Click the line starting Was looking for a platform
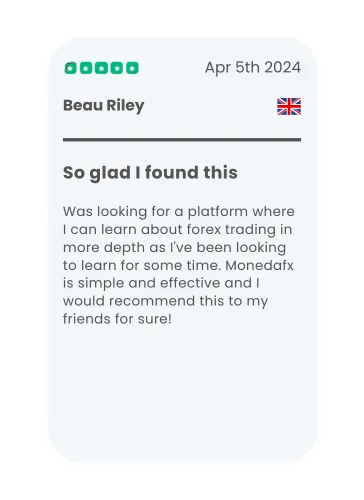The image size is (364, 500). coord(179,212)
